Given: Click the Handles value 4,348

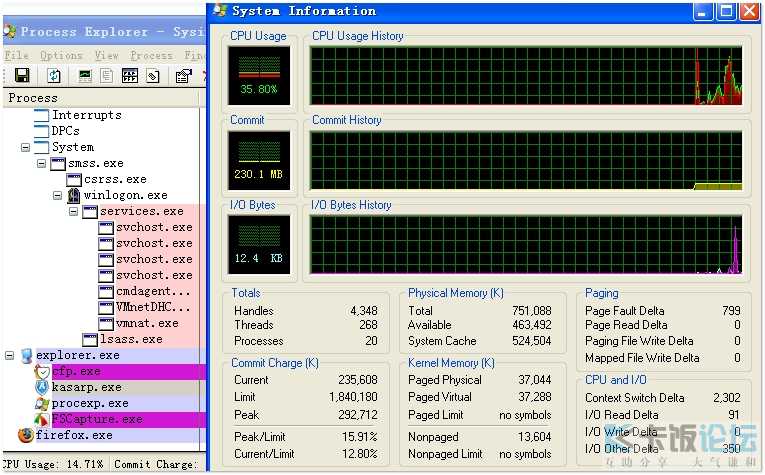Looking at the screenshot, I should click(x=364, y=311).
